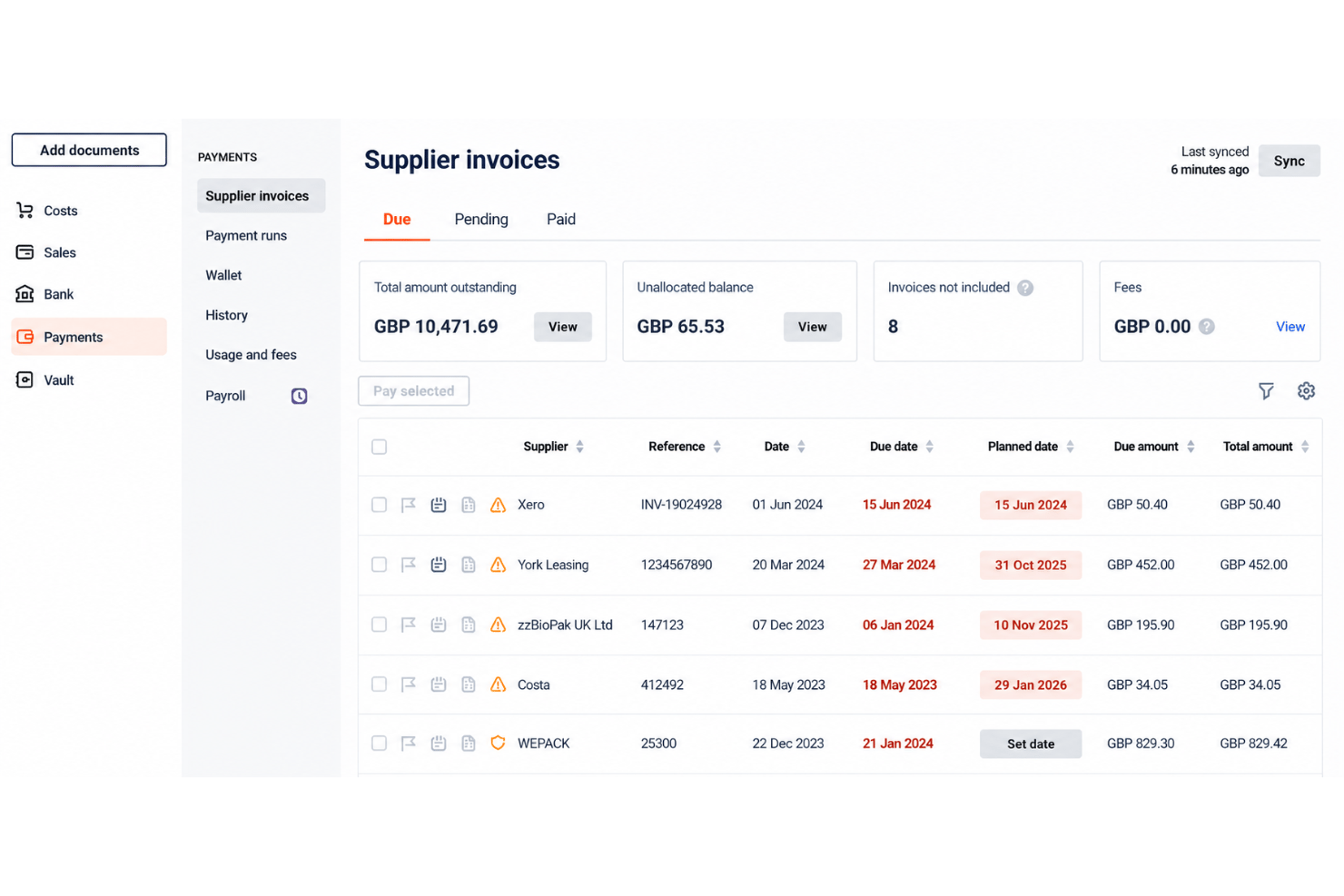The image size is (1344, 896).
Task: Click the shield icon beside WEPACK
Action: tap(498, 743)
